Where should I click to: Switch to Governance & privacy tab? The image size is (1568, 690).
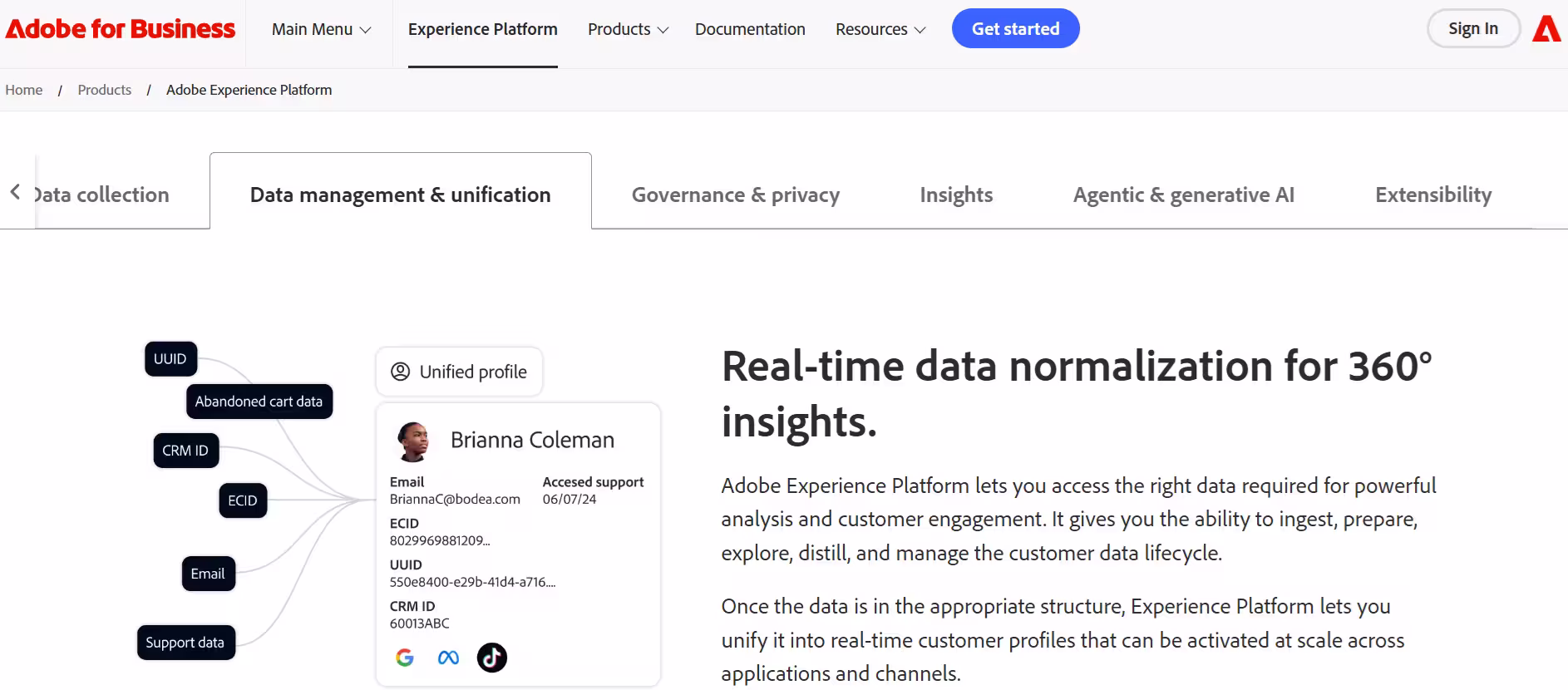(x=736, y=195)
